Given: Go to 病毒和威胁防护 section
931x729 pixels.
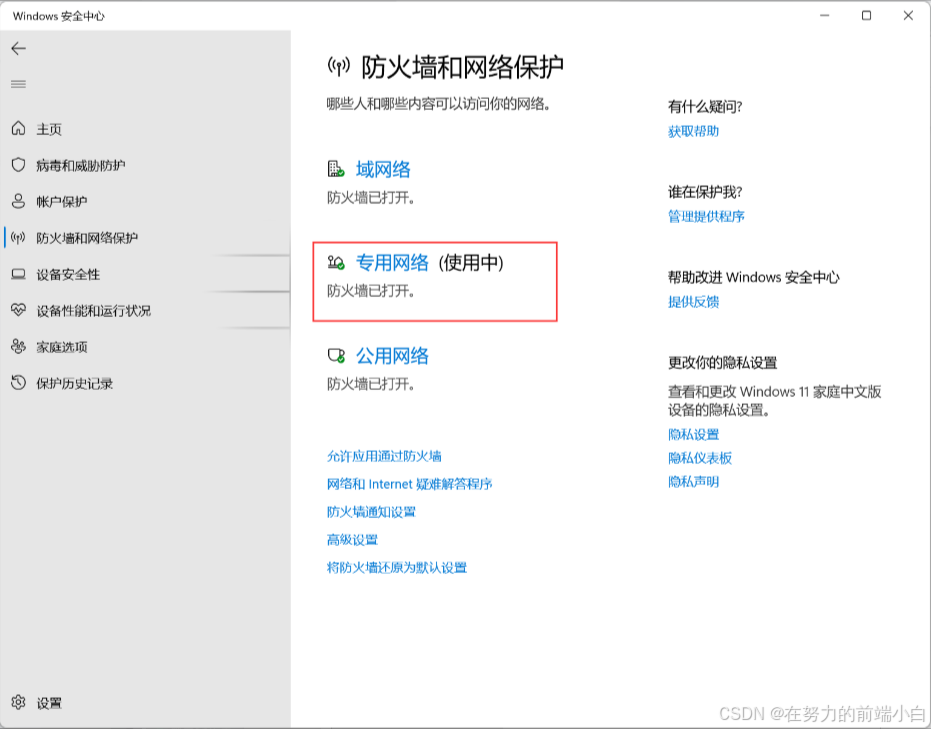Looking at the screenshot, I should click(x=81, y=166).
